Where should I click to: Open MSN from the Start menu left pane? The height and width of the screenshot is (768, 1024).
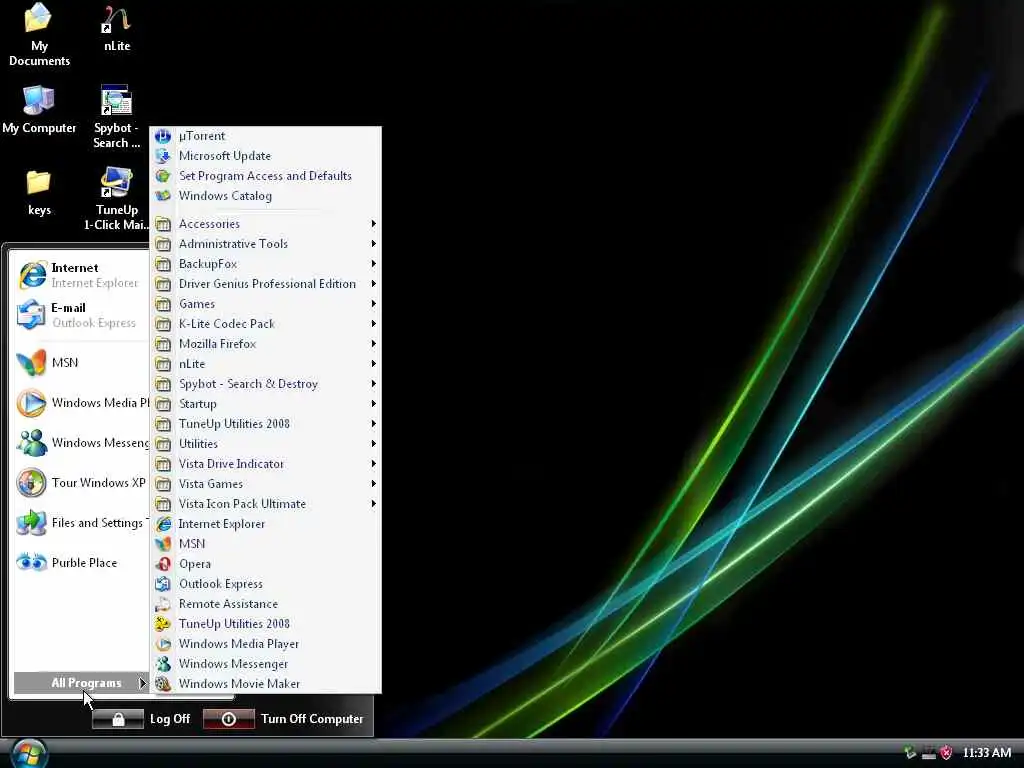pos(81,362)
